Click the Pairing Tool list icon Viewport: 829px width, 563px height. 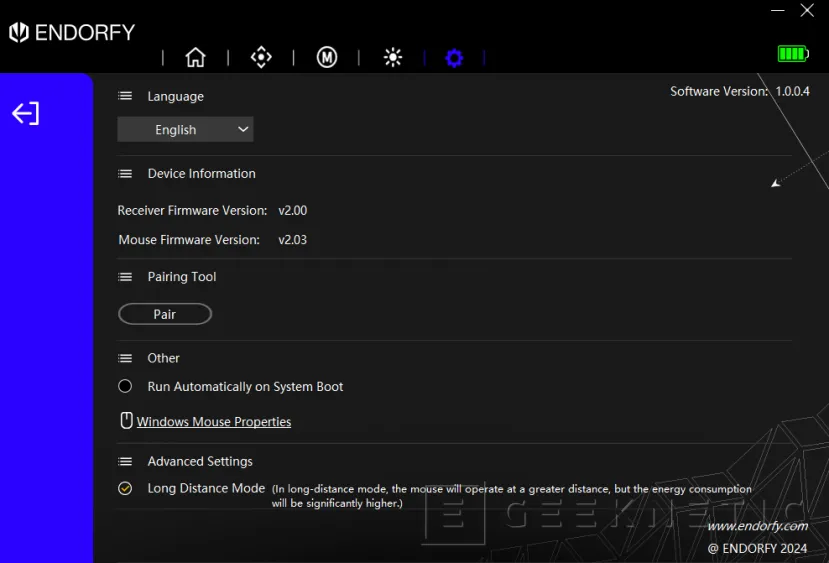point(125,276)
